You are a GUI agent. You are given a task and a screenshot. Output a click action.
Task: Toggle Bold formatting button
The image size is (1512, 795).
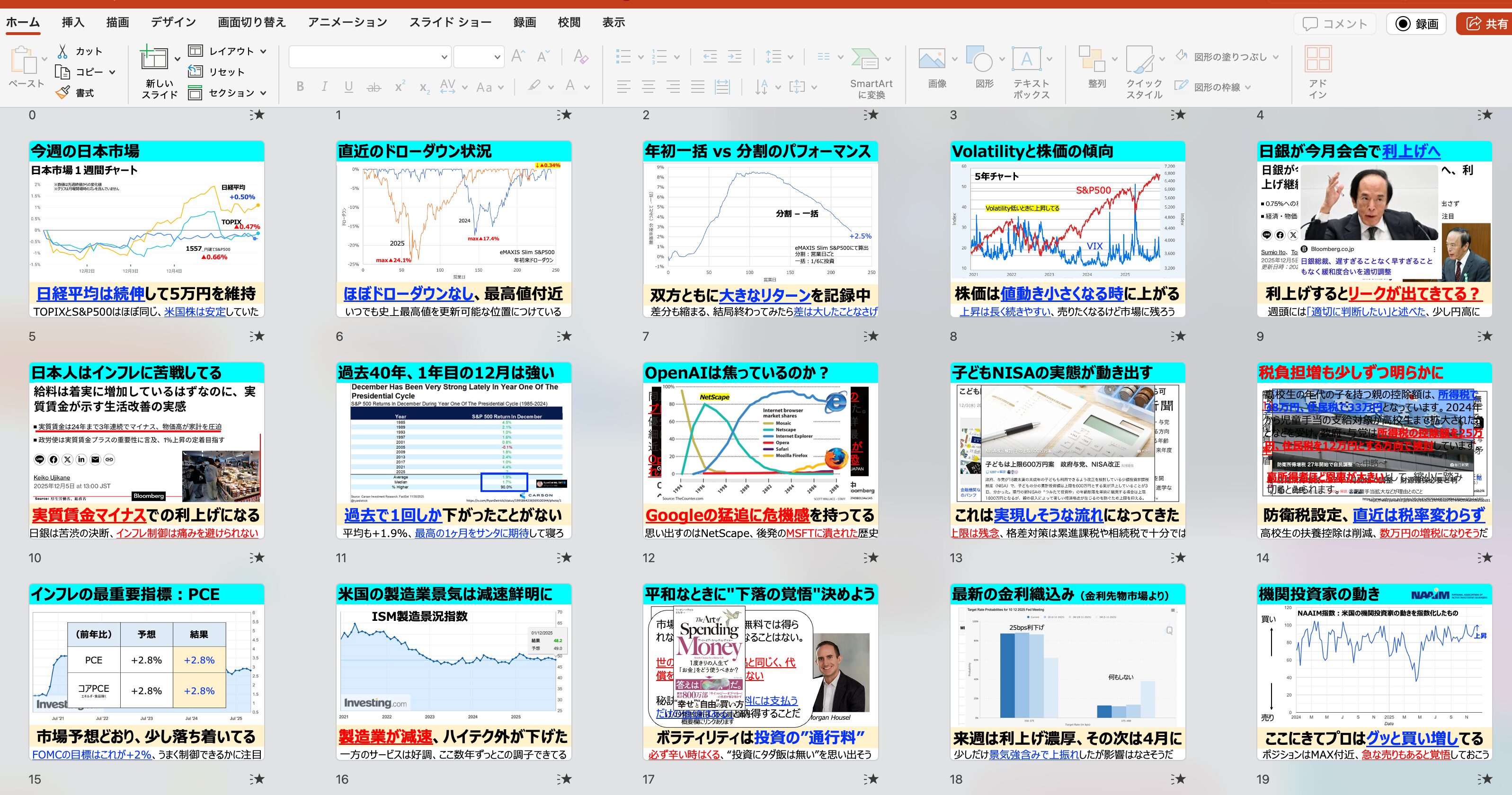[x=300, y=87]
